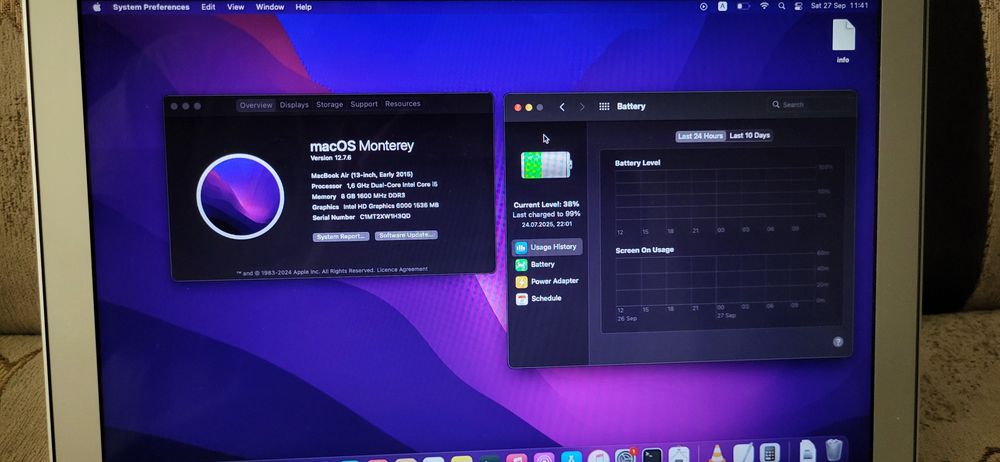This screenshot has width=1000, height=462.
Task: Open the Apple menu
Action: (x=97, y=7)
